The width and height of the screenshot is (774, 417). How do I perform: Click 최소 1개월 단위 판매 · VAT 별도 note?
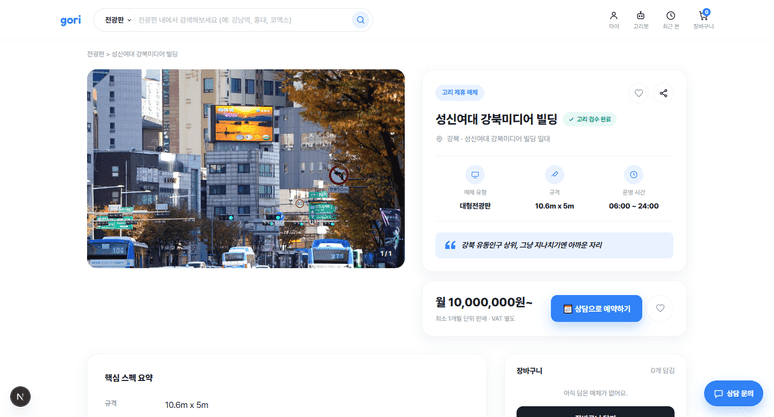point(475,319)
